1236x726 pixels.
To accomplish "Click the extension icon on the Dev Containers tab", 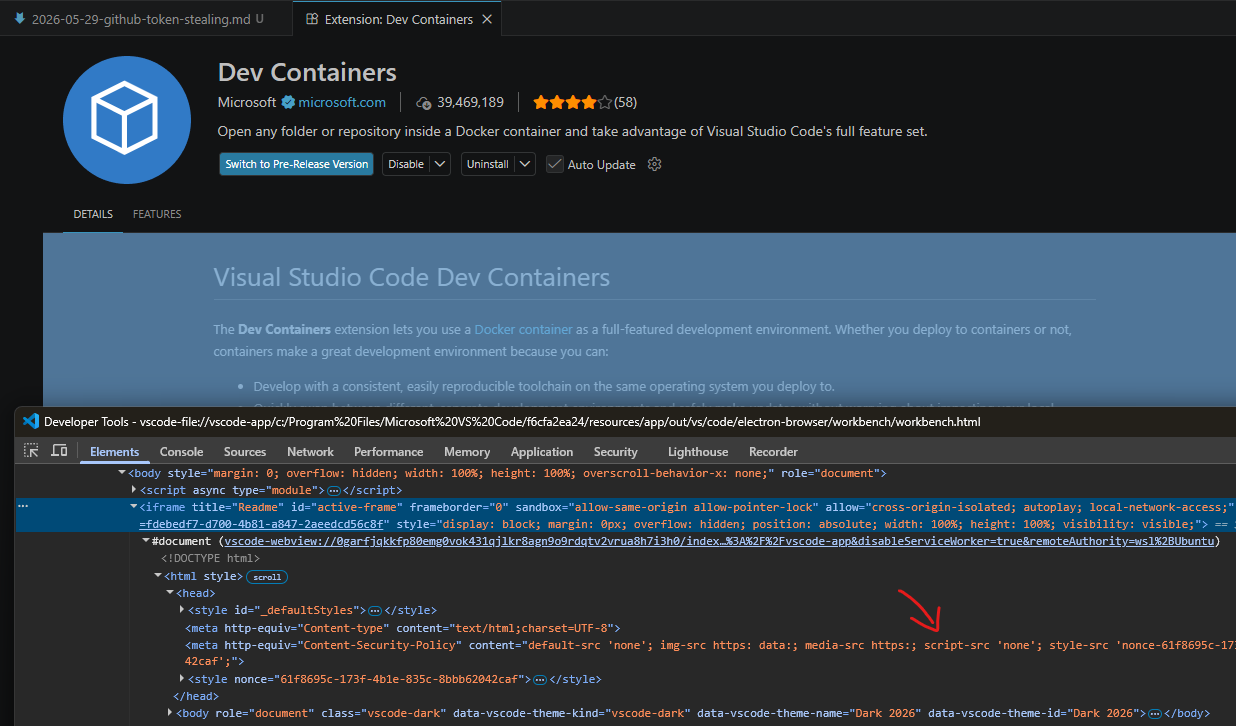I will [312, 19].
